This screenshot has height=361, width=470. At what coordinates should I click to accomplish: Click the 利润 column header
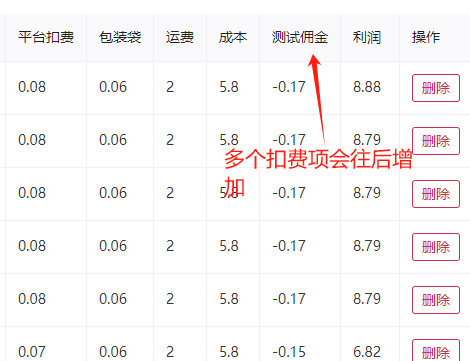click(367, 37)
